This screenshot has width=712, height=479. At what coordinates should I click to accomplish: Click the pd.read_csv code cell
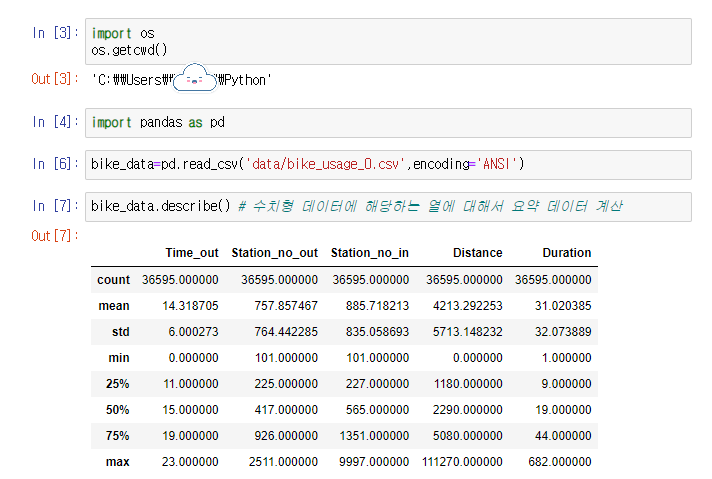tap(388, 165)
